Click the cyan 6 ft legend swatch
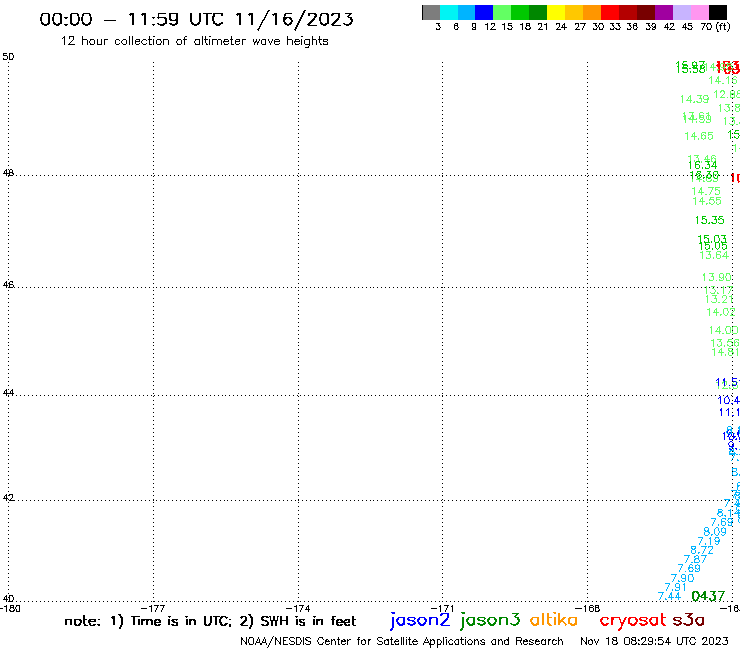740x650 pixels. pyautogui.click(x=449, y=12)
